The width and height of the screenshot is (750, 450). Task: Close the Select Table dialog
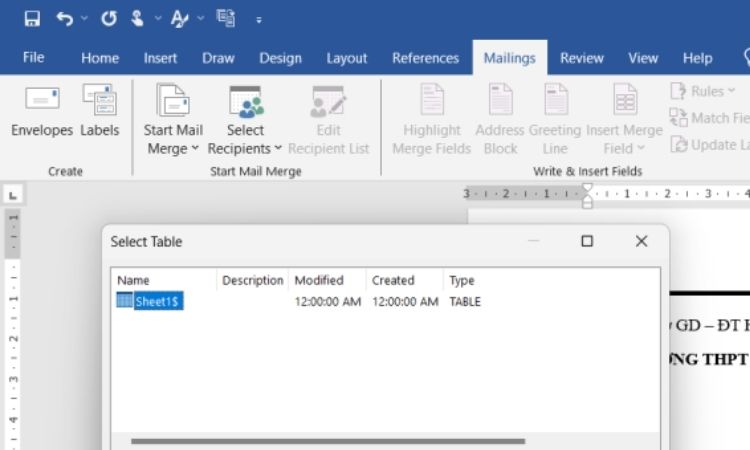pos(641,241)
